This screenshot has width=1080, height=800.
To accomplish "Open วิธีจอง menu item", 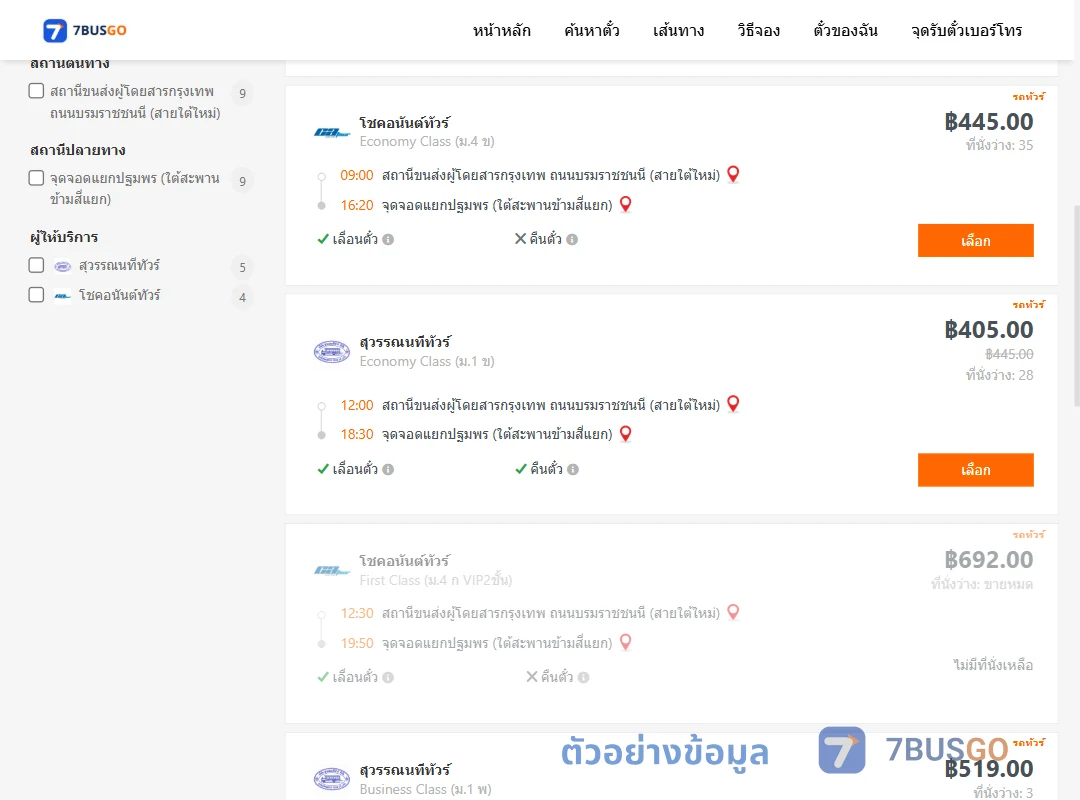I will [x=758, y=30].
